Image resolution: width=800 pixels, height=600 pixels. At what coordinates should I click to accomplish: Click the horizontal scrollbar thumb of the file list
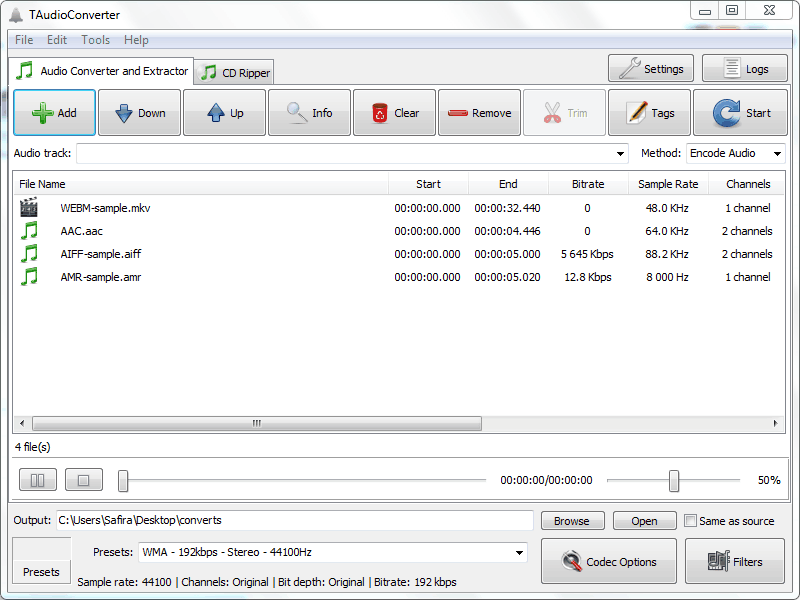[257, 423]
